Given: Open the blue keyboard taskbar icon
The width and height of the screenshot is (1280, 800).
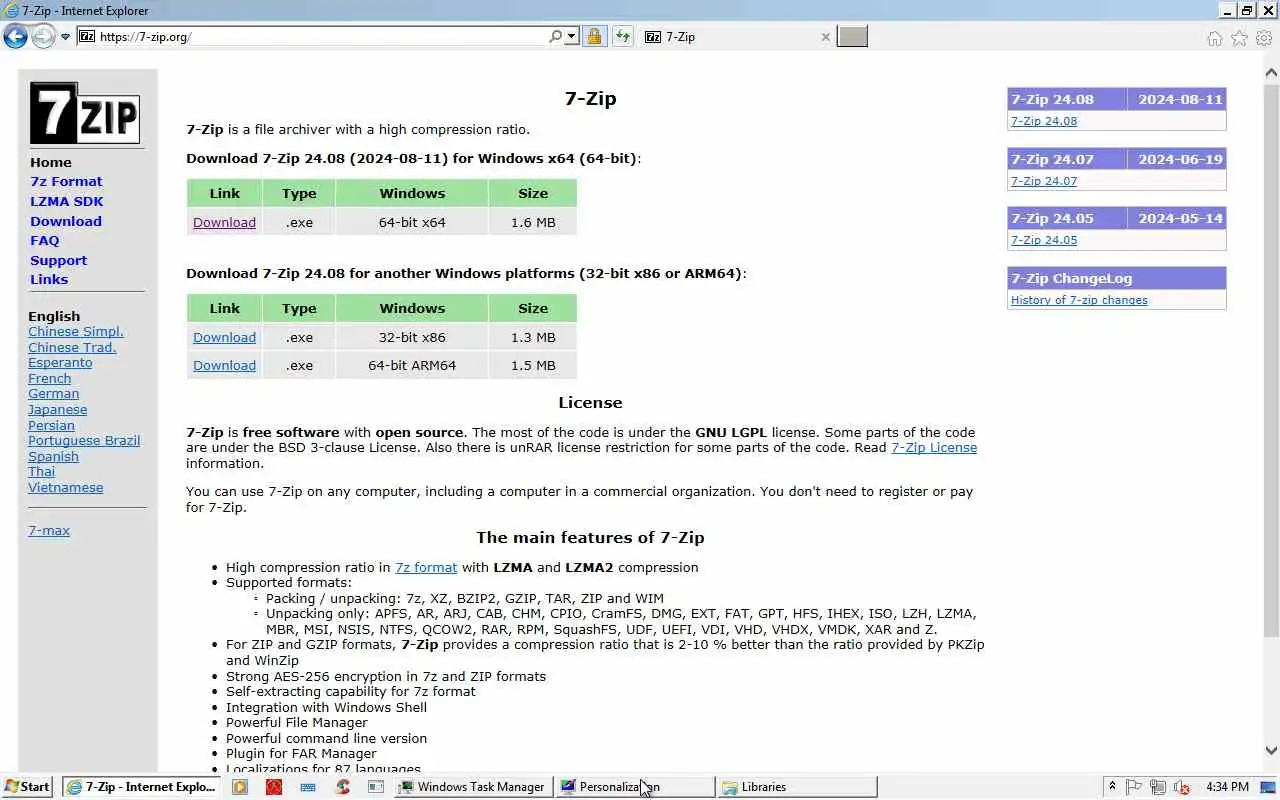Looking at the screenshot, I should click(308, 787).
